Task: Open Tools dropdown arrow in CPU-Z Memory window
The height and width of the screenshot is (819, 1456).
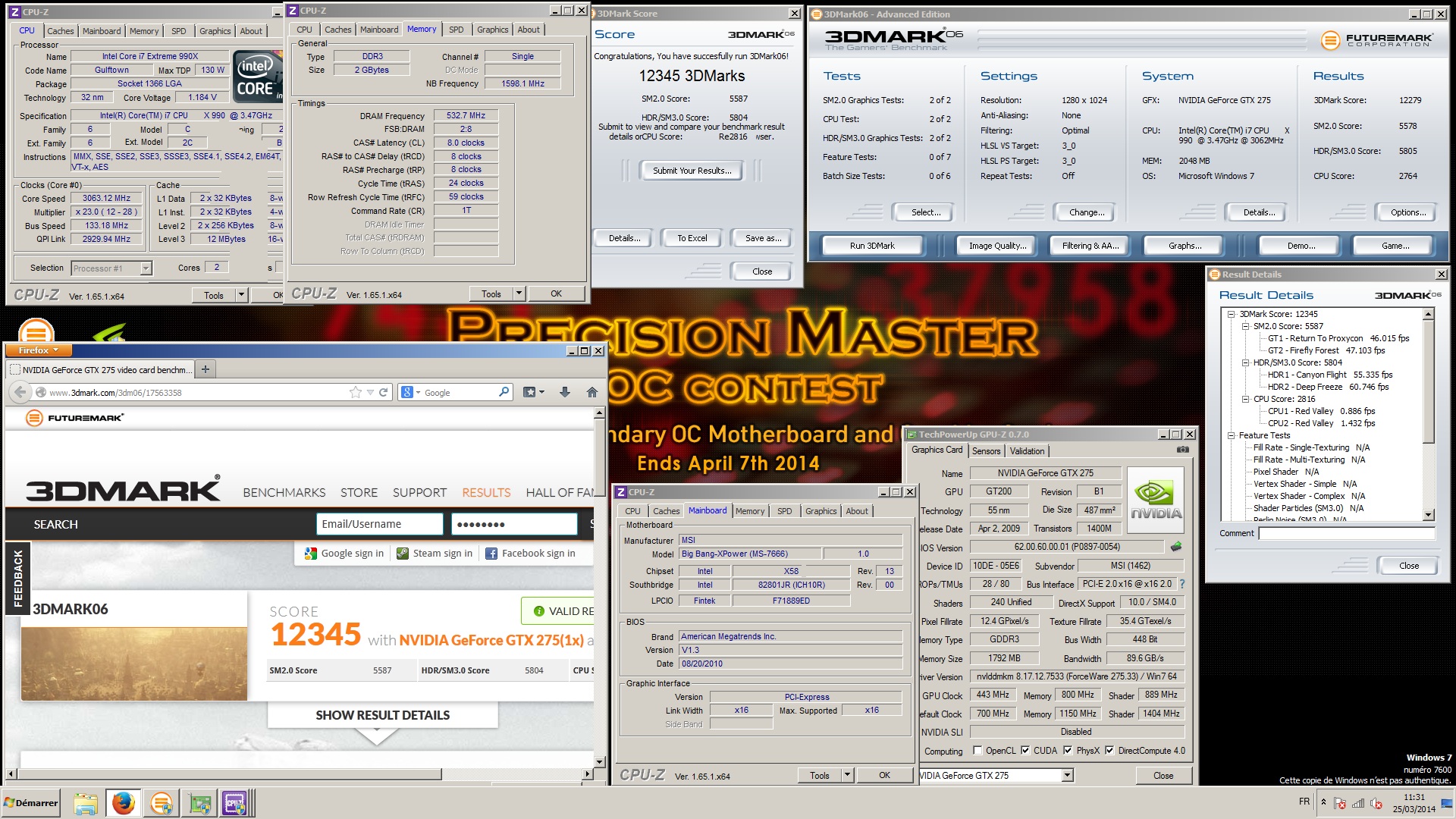Action: point(519,293)
